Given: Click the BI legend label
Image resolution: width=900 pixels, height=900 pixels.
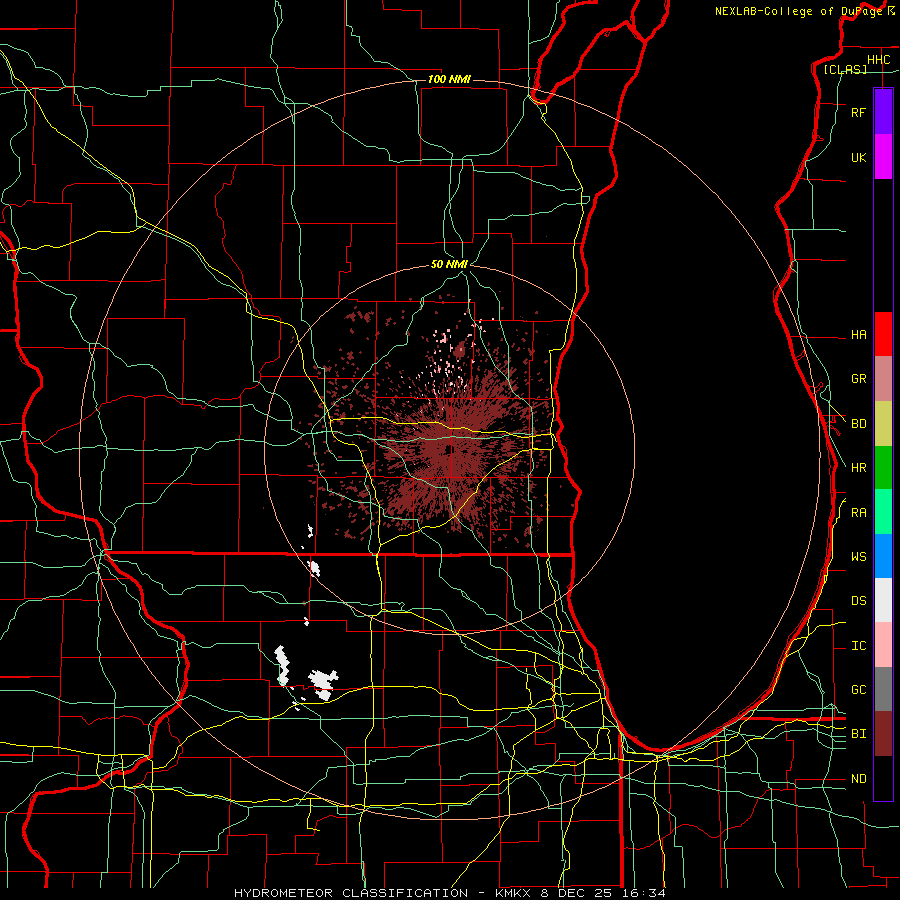Looking at the screenshot, I should pos(858,734).
